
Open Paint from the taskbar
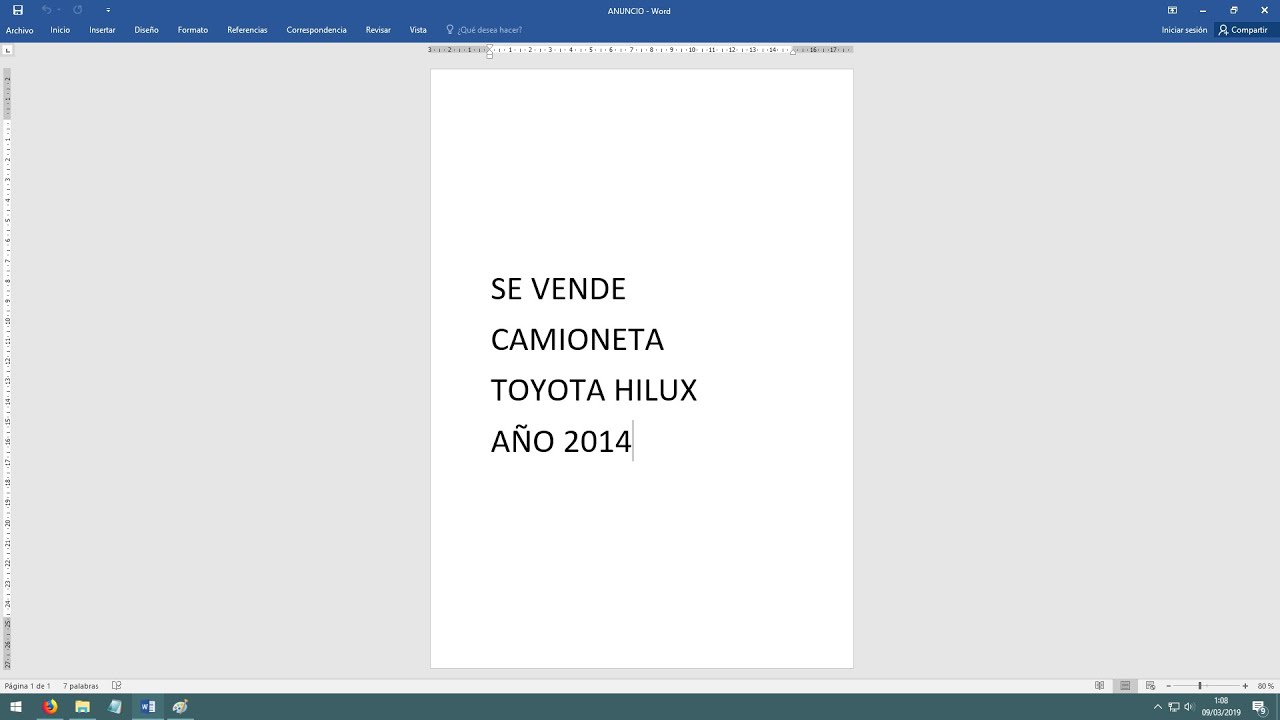coord(180,707)
